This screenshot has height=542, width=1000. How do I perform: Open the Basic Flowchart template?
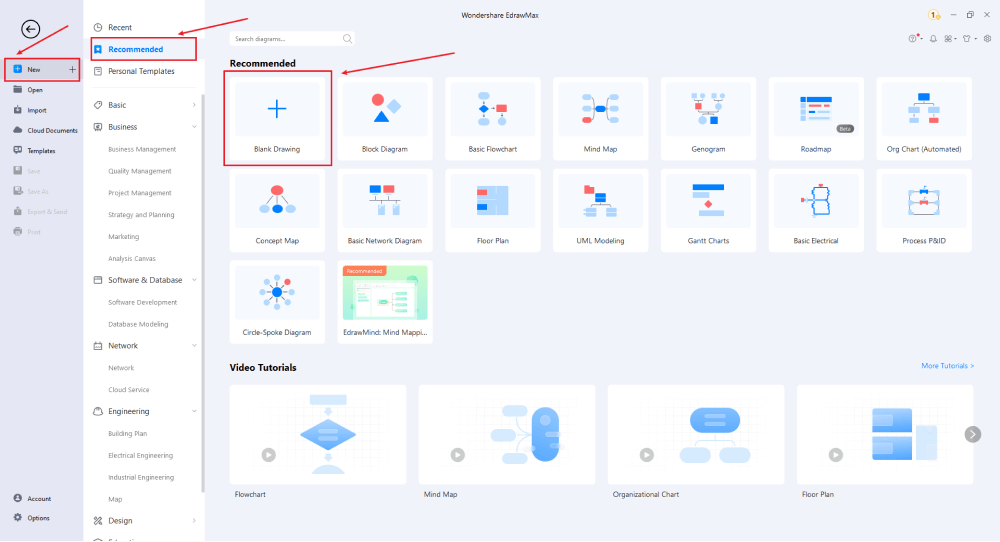(x=493, y=119)
